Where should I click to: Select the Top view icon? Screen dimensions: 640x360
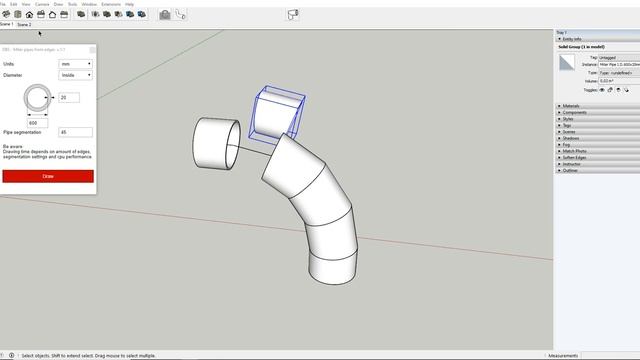click(x=18, y=15)
